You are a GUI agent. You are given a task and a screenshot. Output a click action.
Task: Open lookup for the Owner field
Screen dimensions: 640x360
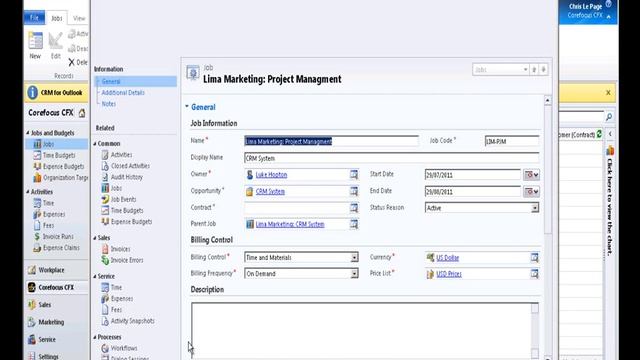[x=354, y=175]
